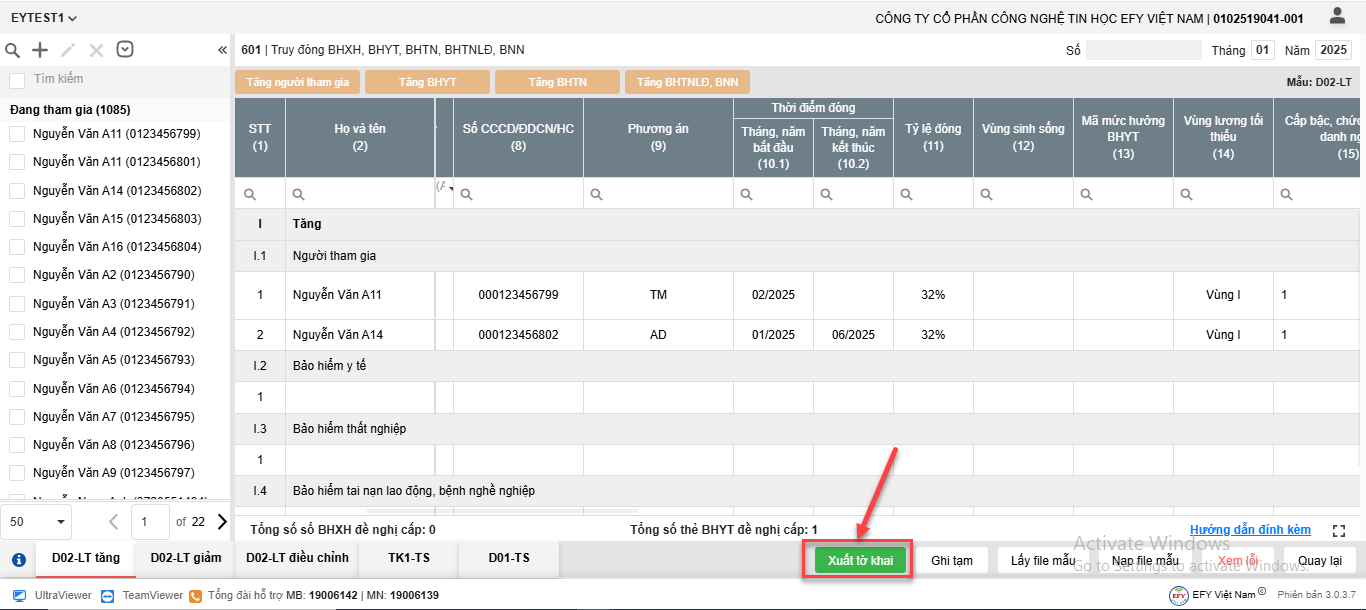Open the EYTEST1 account dropdown
Screen dimensions: 1366x610
(44, 18)
